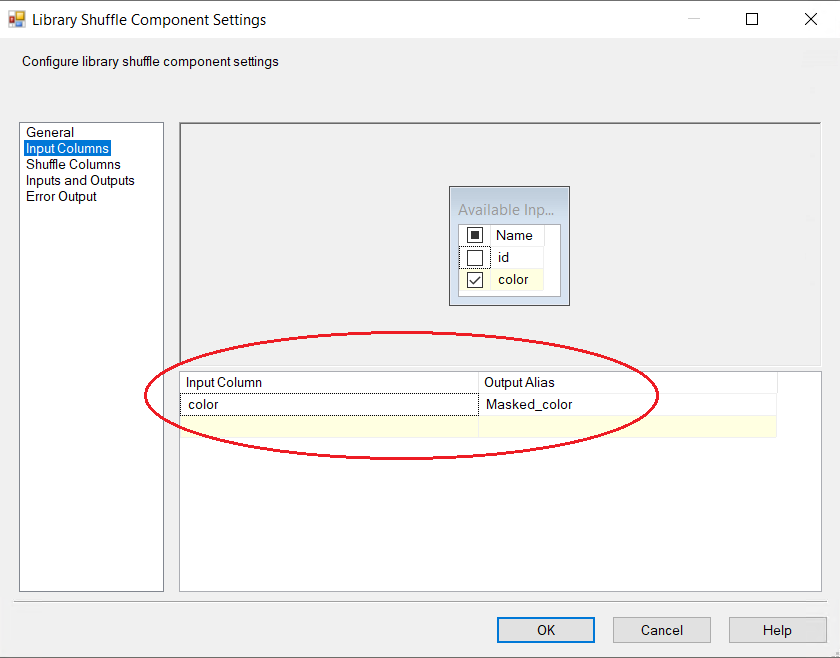
Task: Click the Output Alias grid header
Action: coord(627,382)
